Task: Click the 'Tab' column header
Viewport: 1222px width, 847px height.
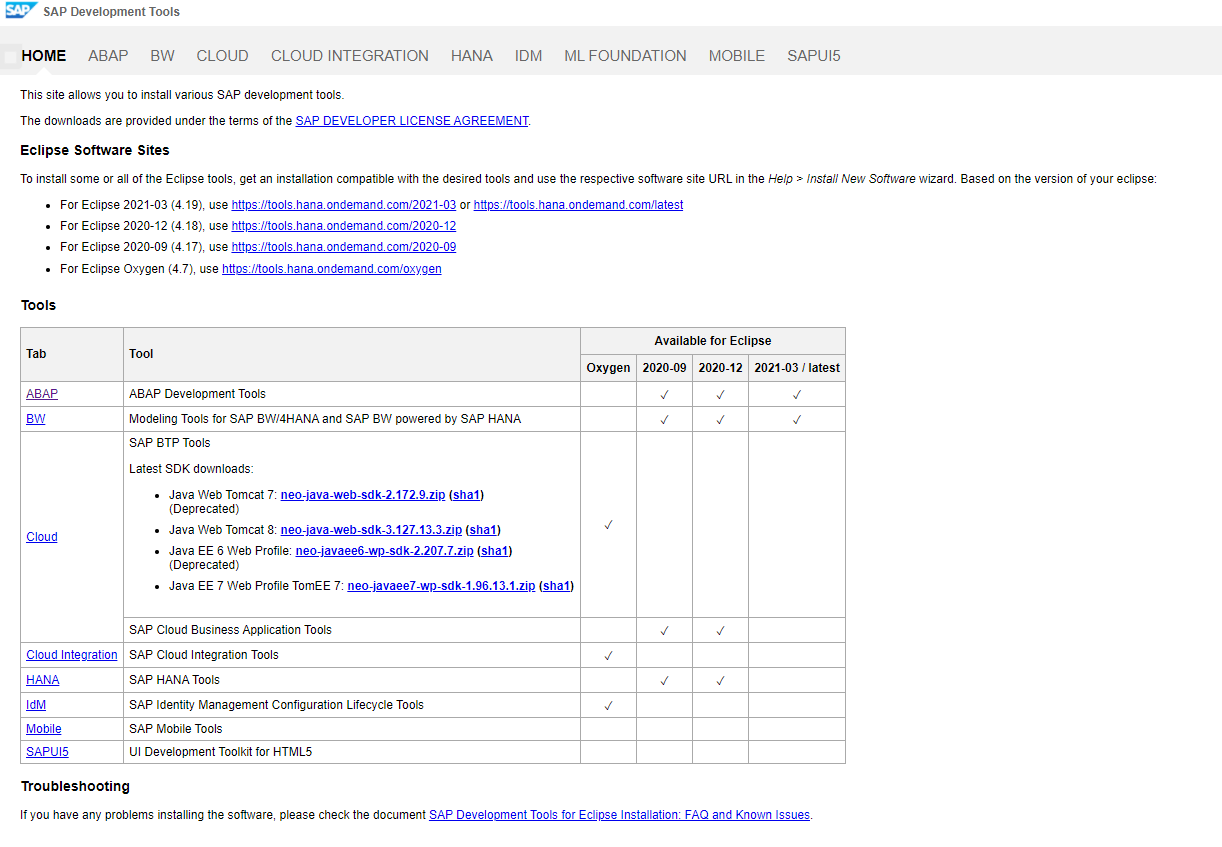Action: (x=72, y=354)
